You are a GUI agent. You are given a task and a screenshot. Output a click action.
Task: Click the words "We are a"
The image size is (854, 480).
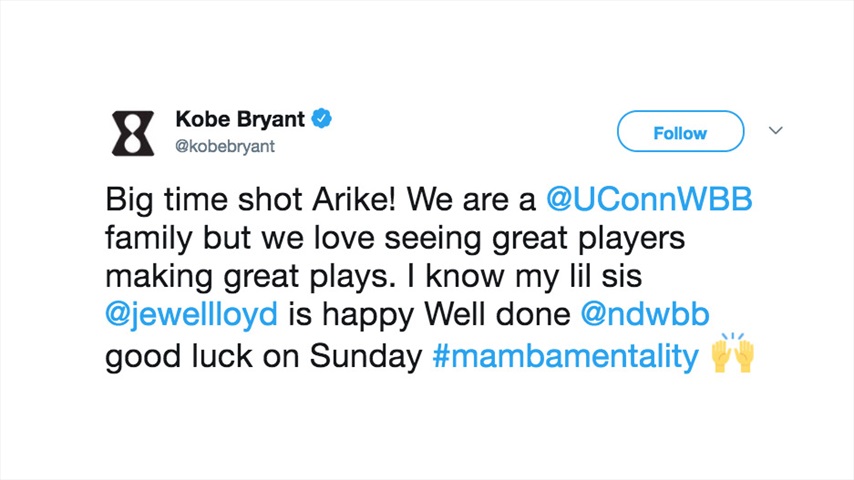tap(488, 199)
